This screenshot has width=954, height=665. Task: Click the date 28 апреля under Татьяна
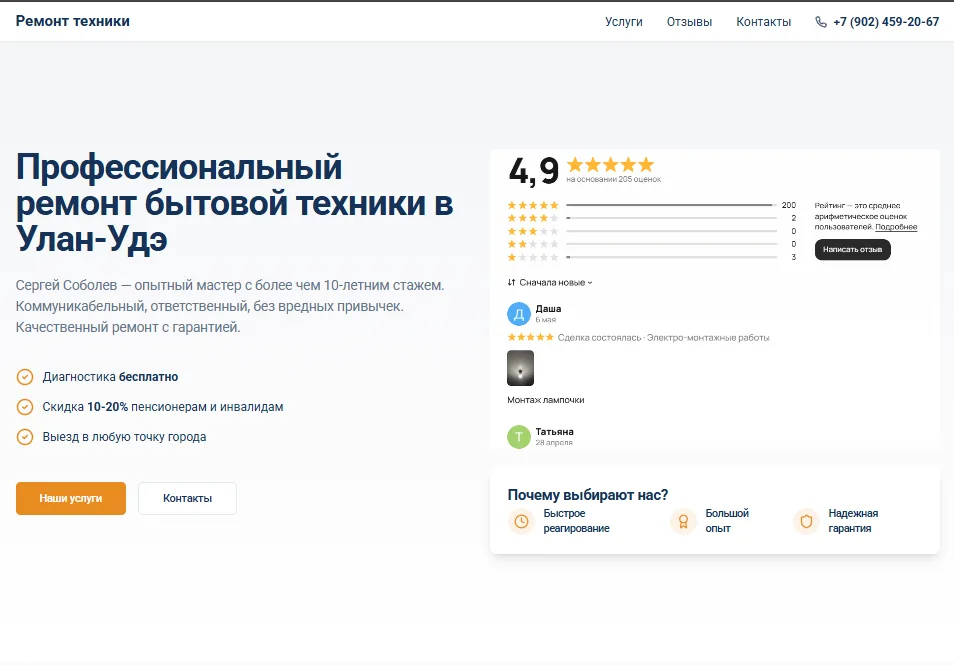click(554, 442)
